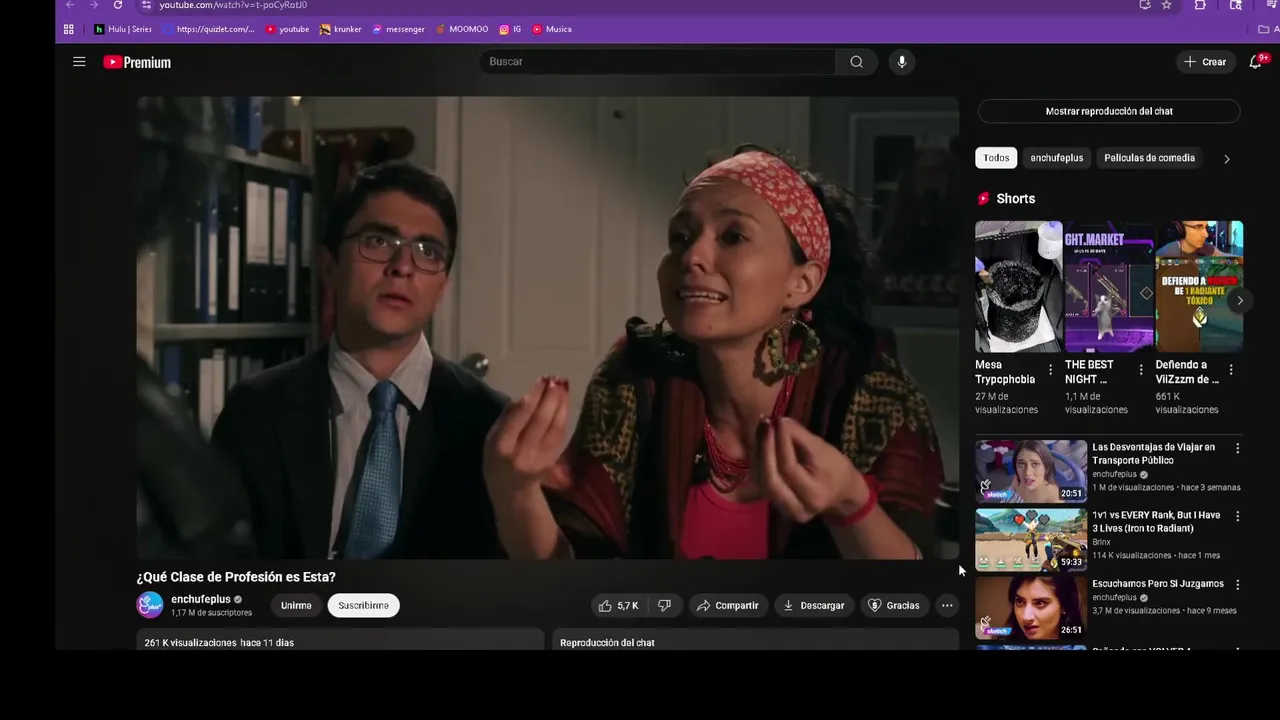
Task: Open the IG bookmark
Action: pos(510,29)
